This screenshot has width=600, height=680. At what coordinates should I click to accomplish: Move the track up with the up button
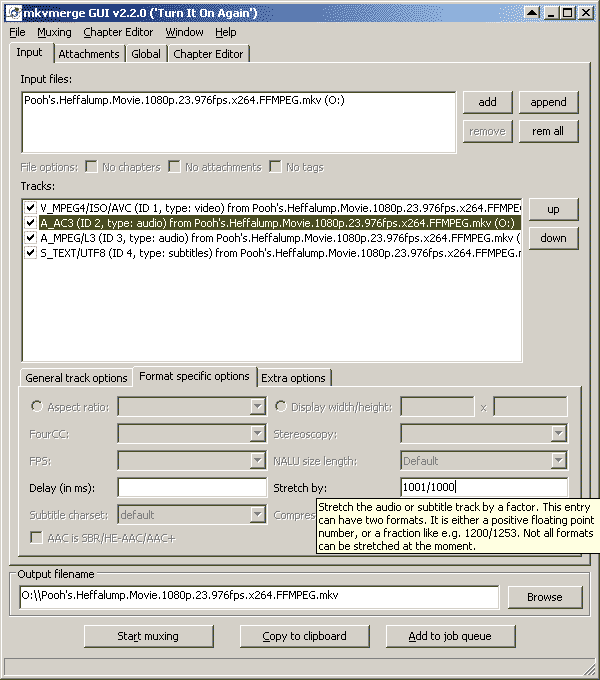[554, 209]
